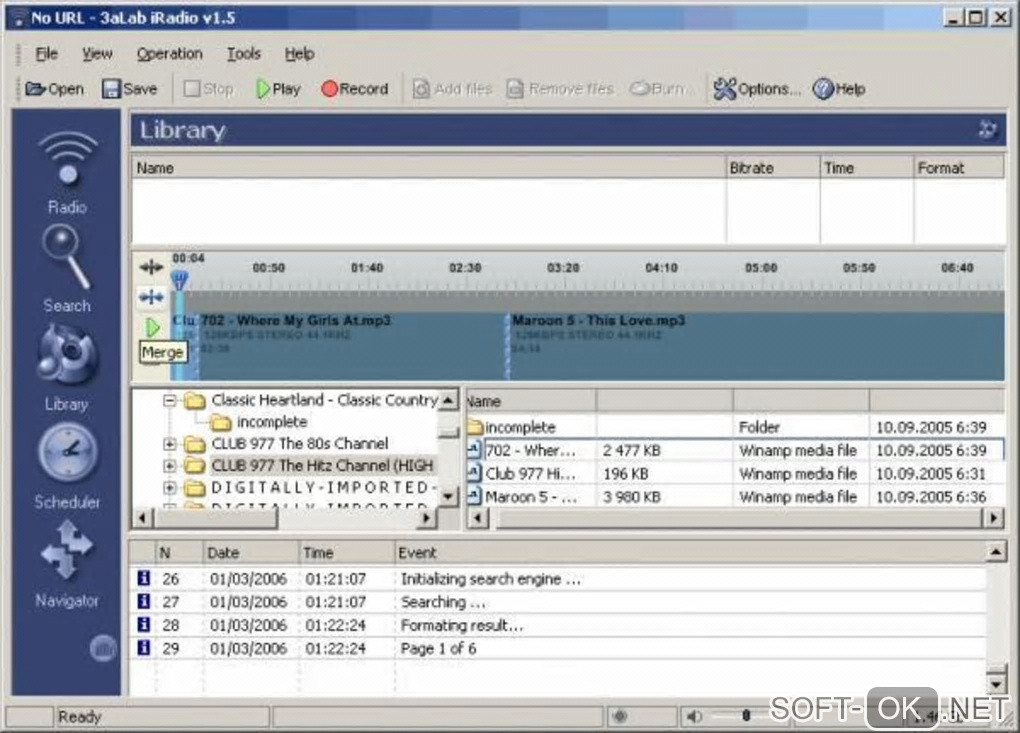This screenshot has width=1020, height=733.
Task: Start playback with the Play button
Action: 278,89
